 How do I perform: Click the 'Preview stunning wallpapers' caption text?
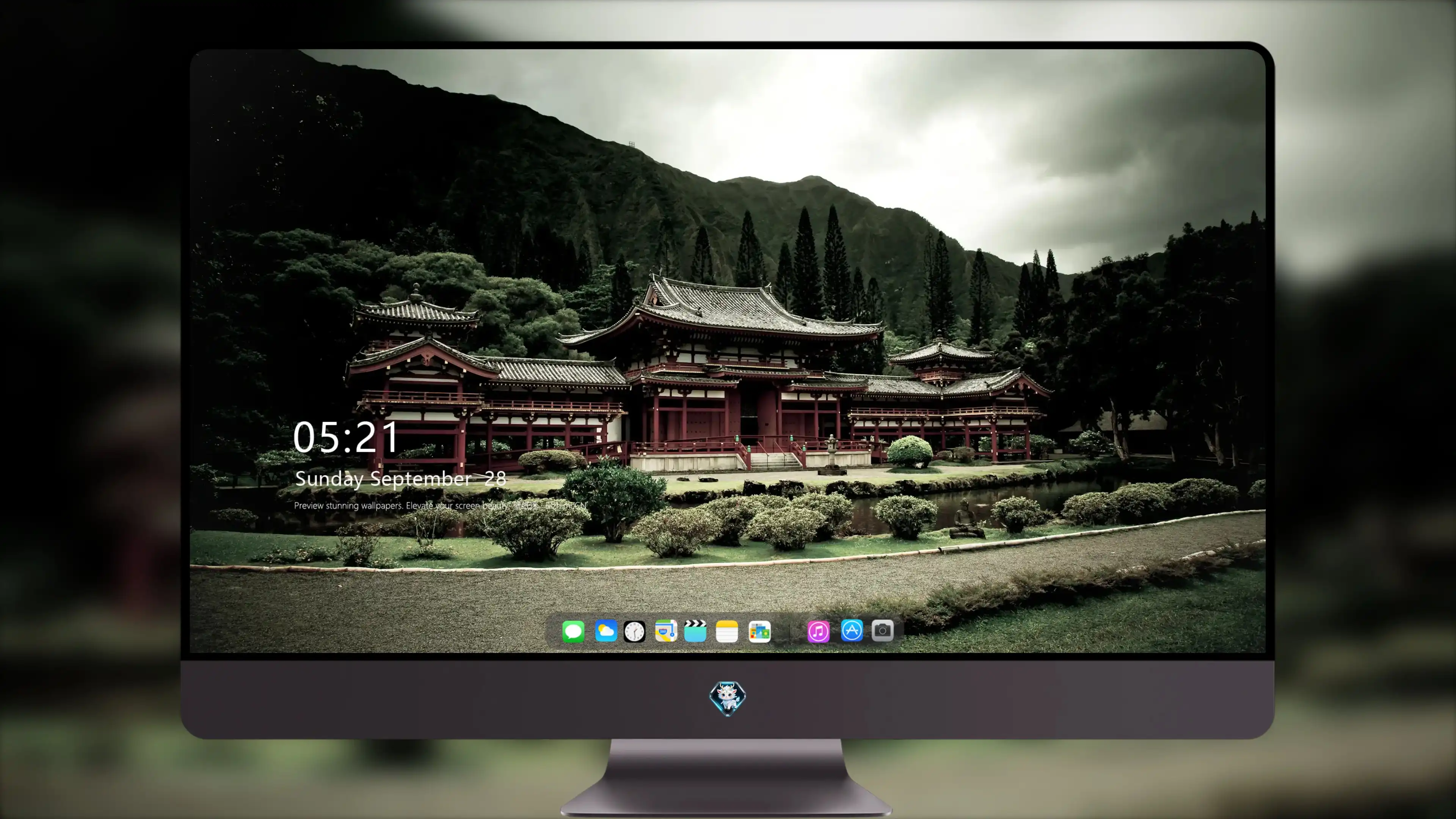pyautogui.click(x=441, y=505)
